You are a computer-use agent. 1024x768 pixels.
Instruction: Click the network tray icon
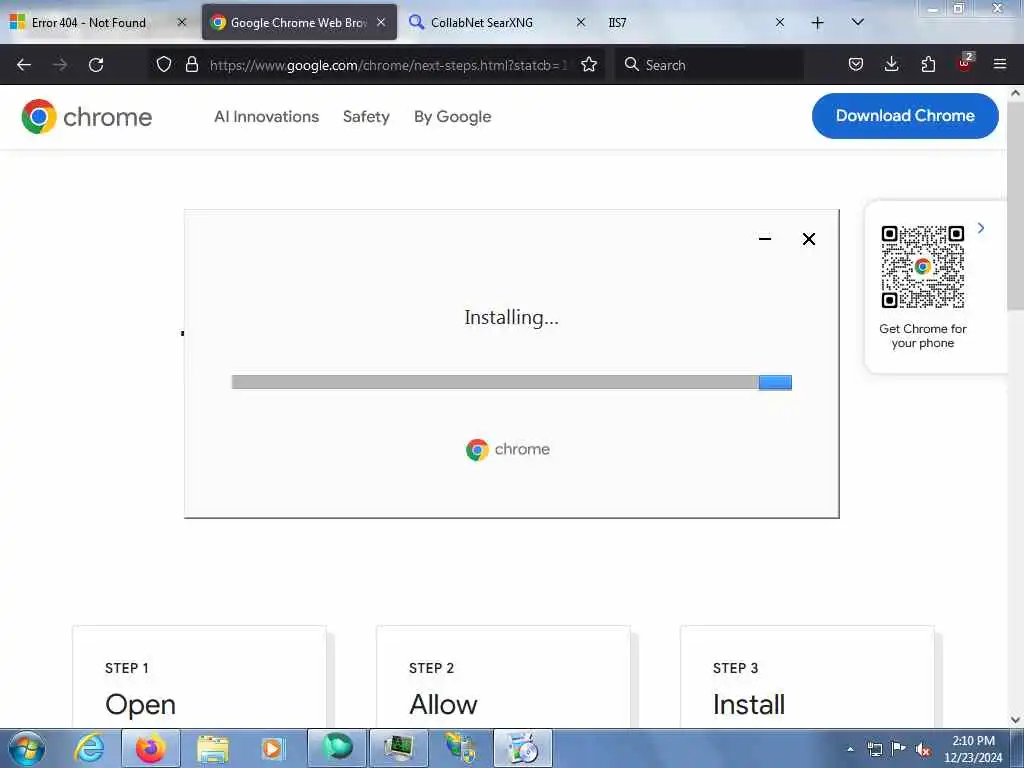874,749
